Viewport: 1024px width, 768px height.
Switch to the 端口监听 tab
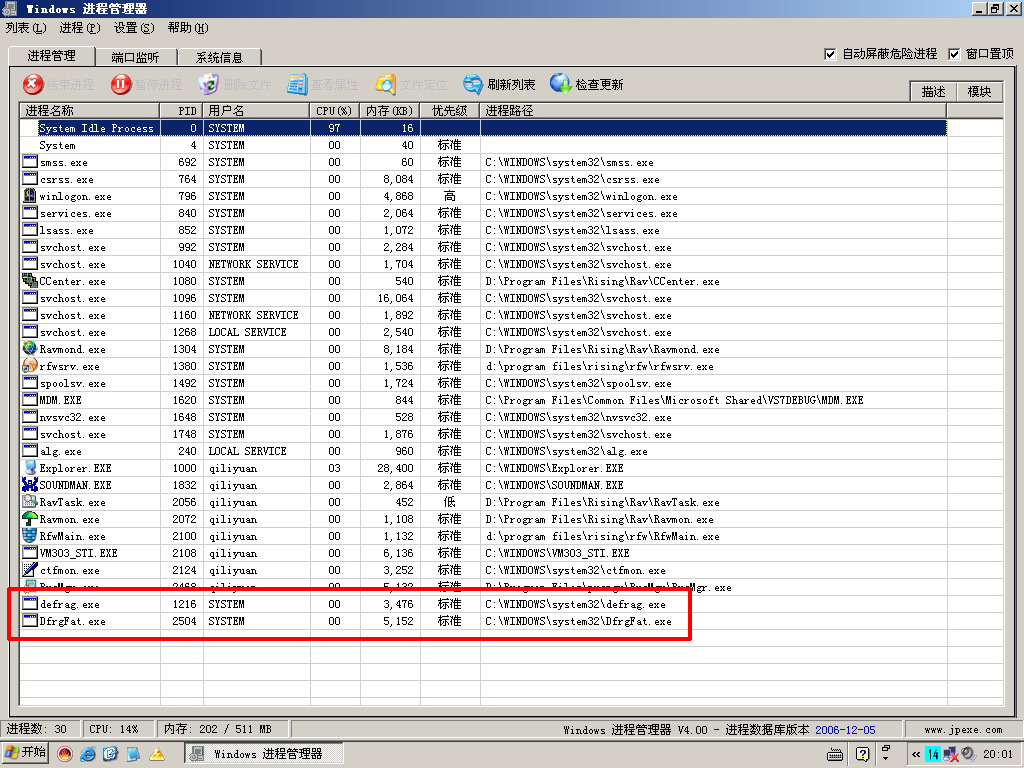tap(135, 57)
